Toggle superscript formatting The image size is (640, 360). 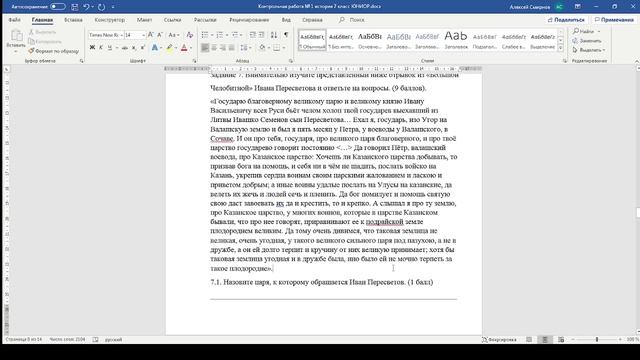(143, 48)
